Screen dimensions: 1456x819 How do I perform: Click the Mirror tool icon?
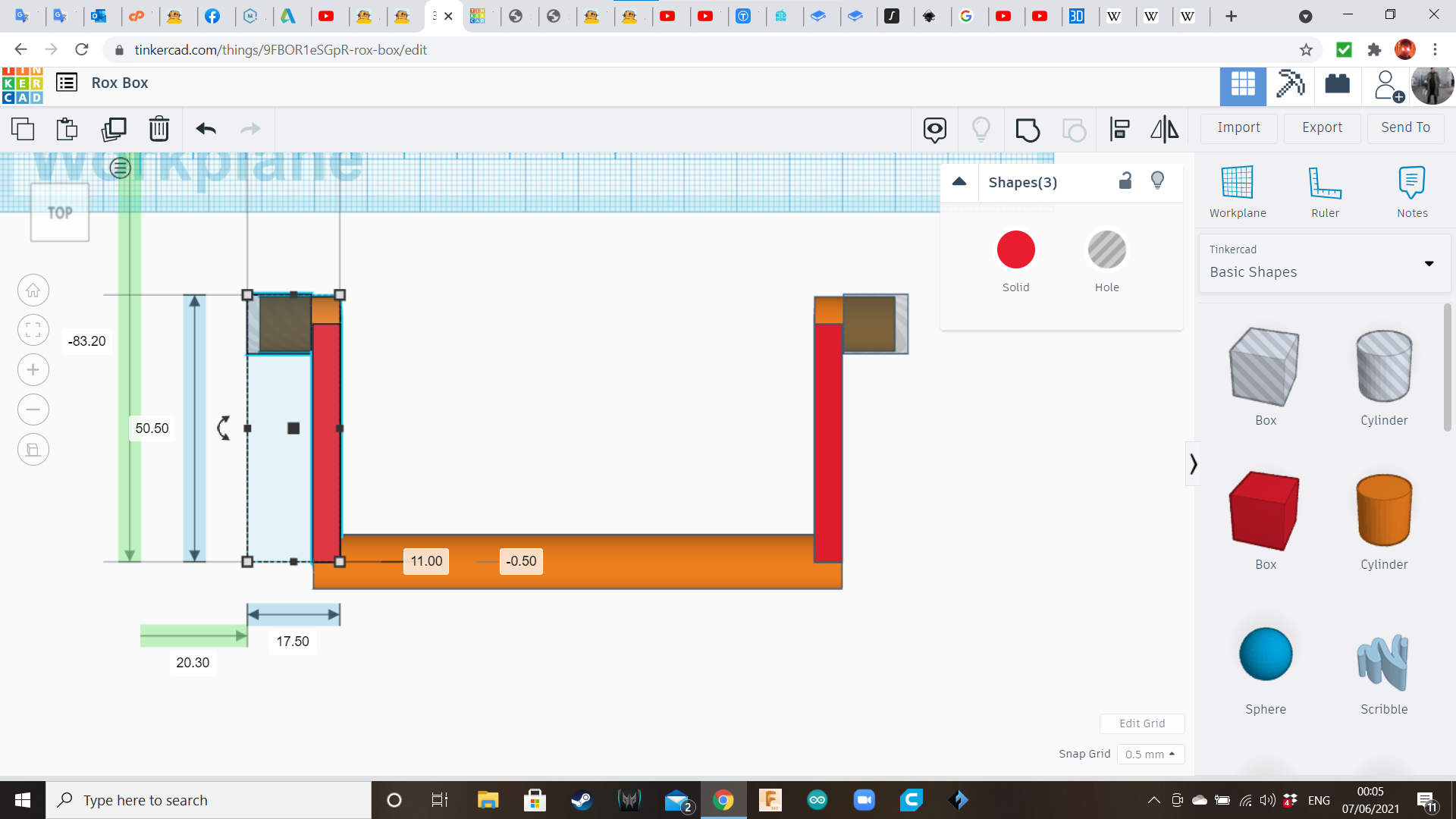pos(1164,129)
